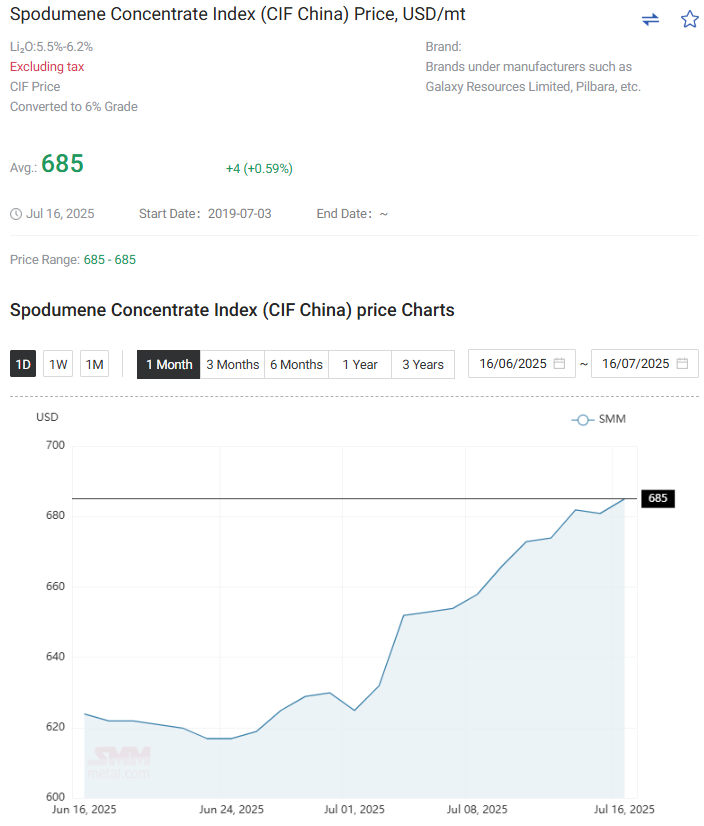Add to favorites with star icon
The height and width of the screenshot is (826, 704).
pyautogui.click(x=689, y=19)
